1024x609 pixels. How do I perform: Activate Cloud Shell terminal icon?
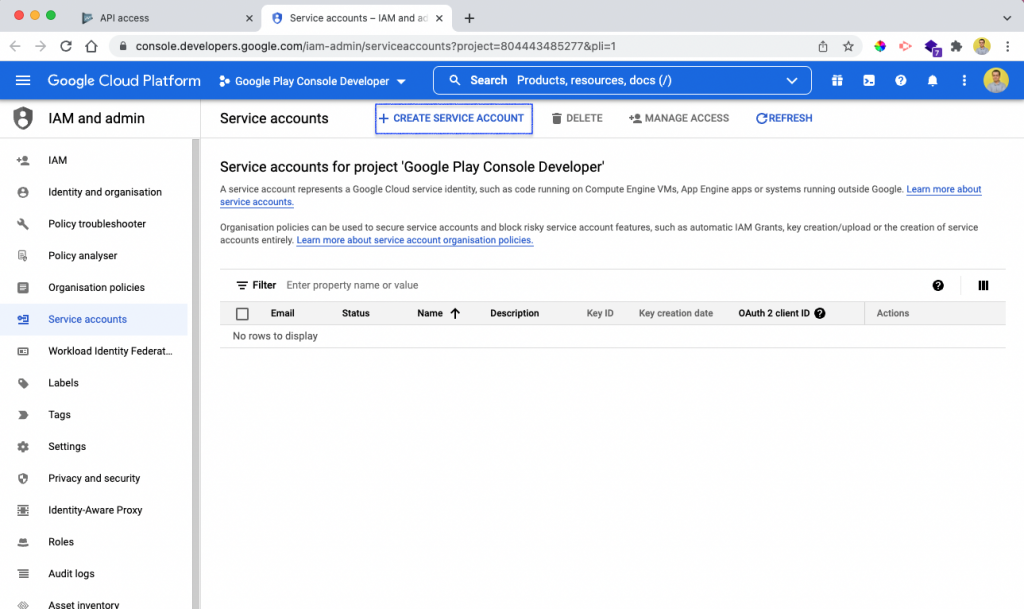coord(869,80)
